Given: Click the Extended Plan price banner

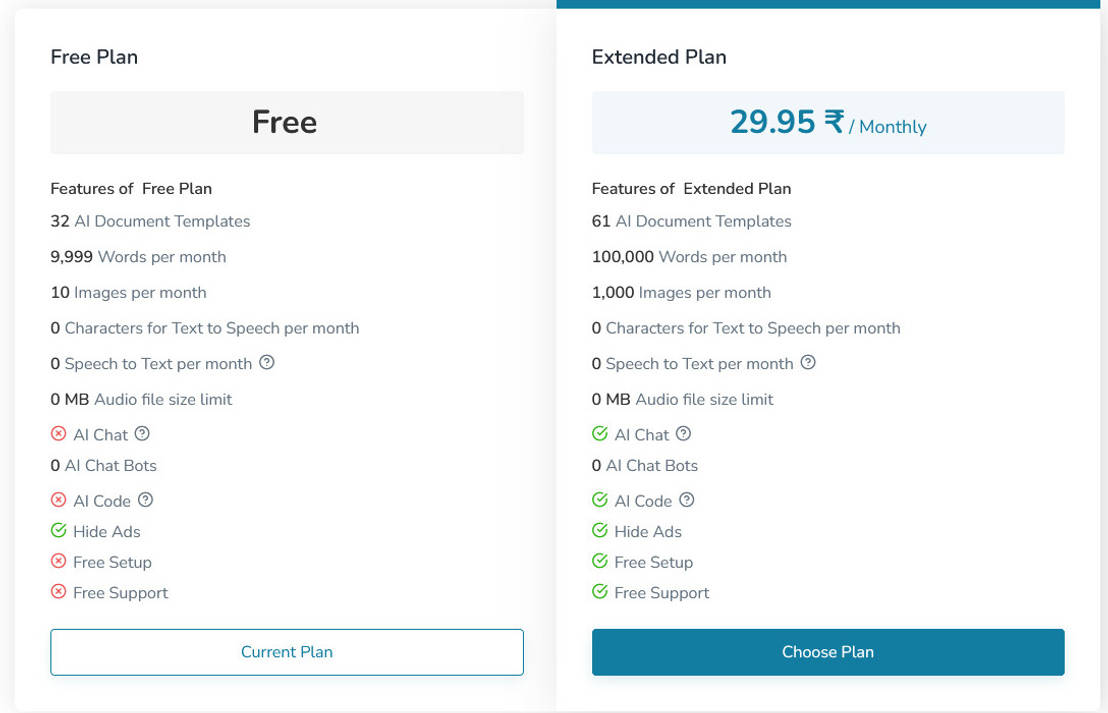Looking at the screenshot, I should pos(828,122).
